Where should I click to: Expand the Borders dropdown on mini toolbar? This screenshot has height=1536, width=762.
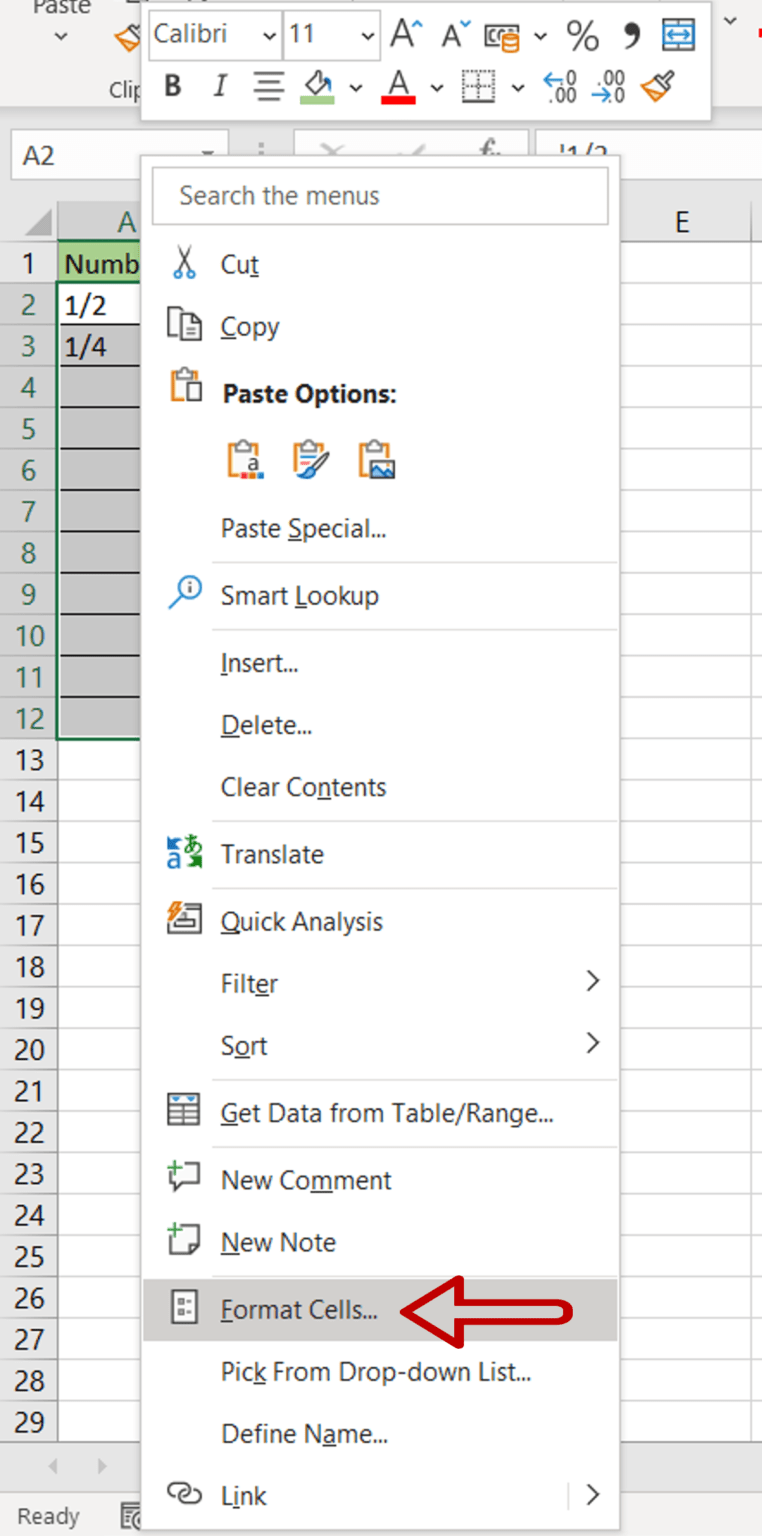(x=518, y=87)
